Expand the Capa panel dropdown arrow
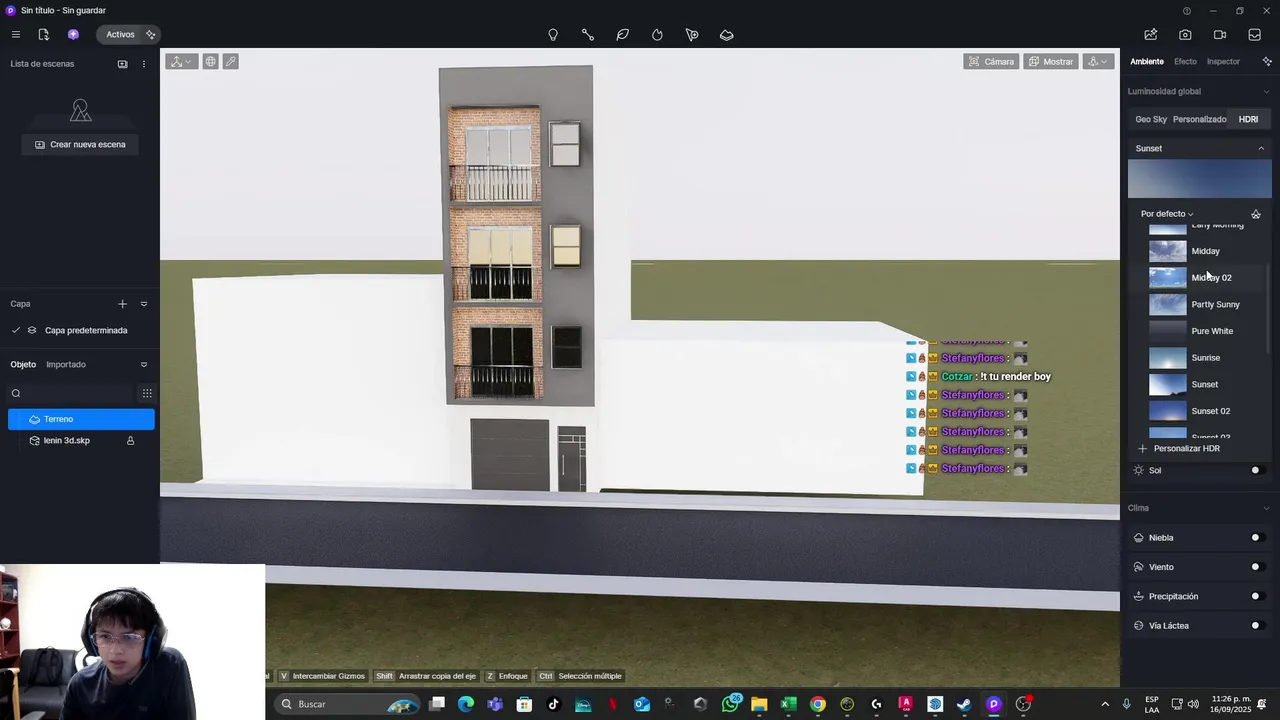The width and height of the screenshot is (1280, 720). tap(144, 304)
